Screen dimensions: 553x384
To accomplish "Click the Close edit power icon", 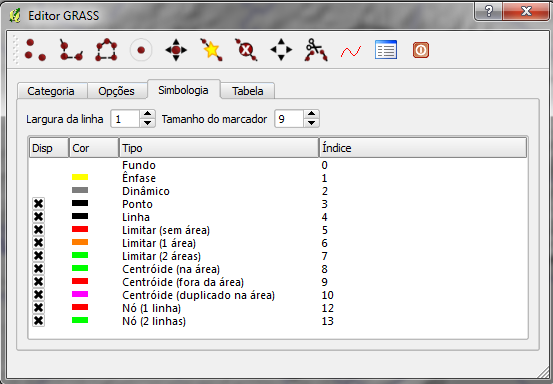I will [x=421, y=50].
